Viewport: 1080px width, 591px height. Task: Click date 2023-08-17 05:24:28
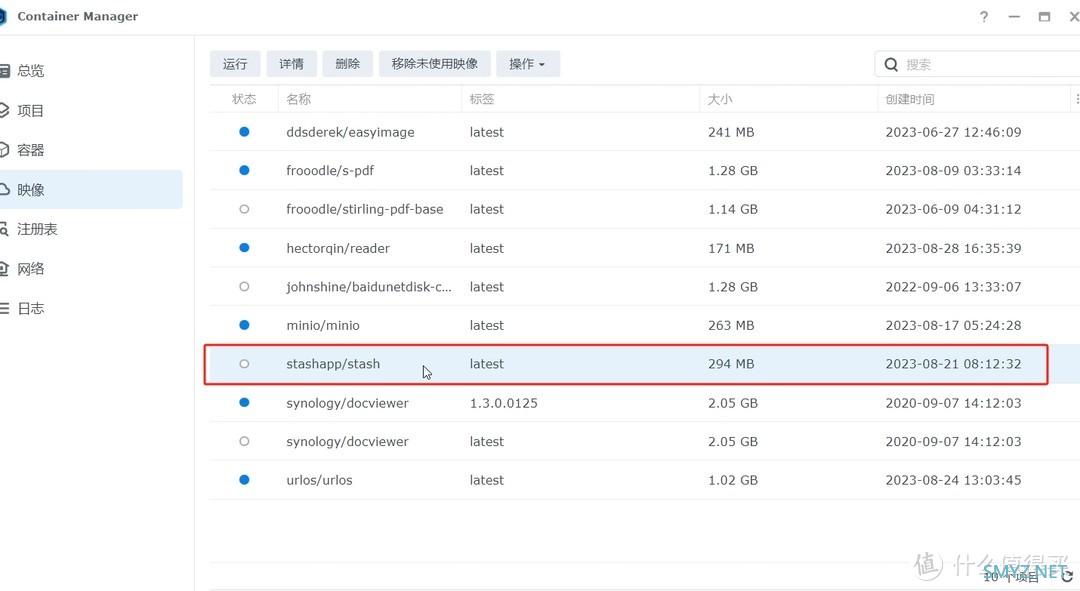[x=953, y=326]
